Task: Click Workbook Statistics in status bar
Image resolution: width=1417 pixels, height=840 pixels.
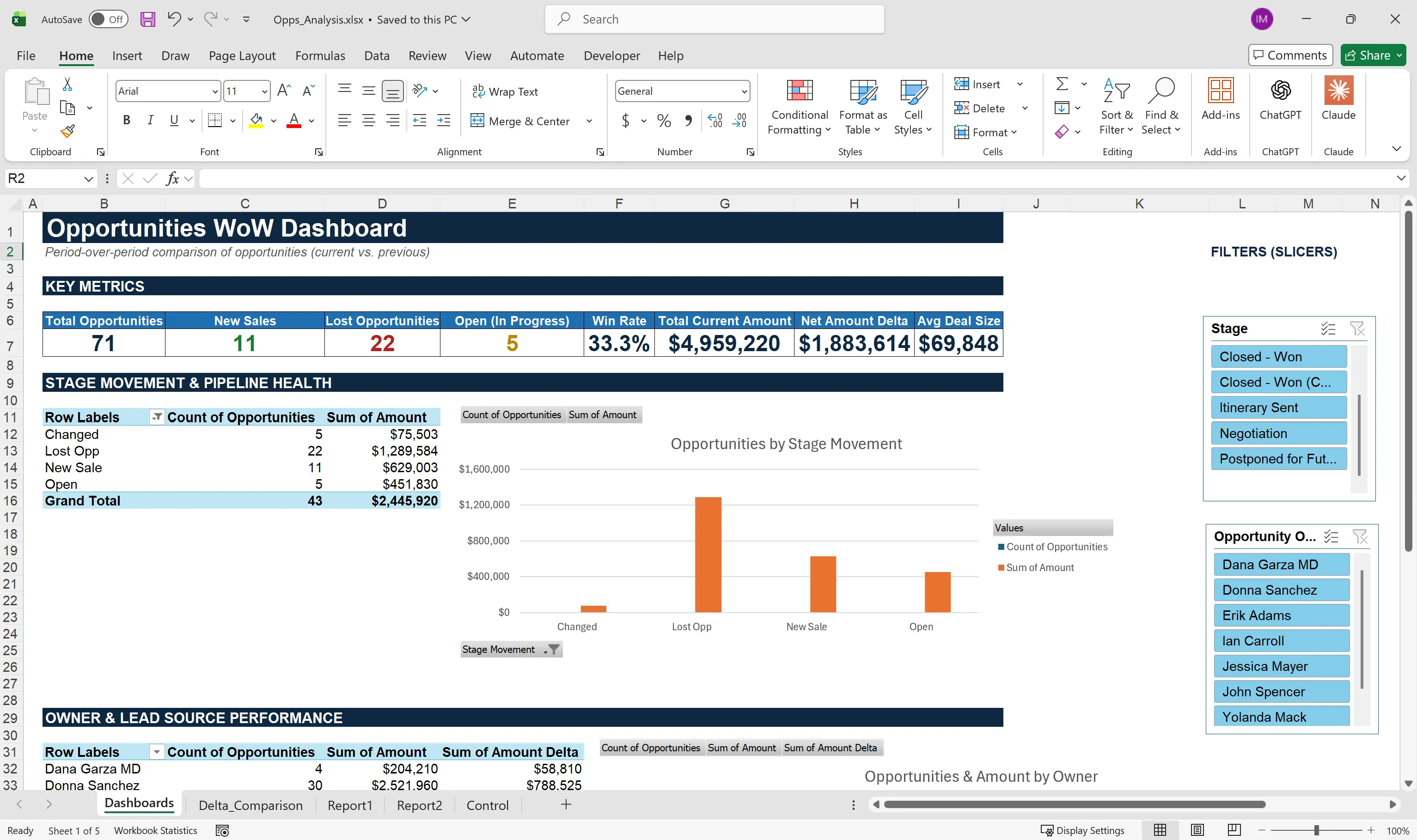Action: coord(156,830)
